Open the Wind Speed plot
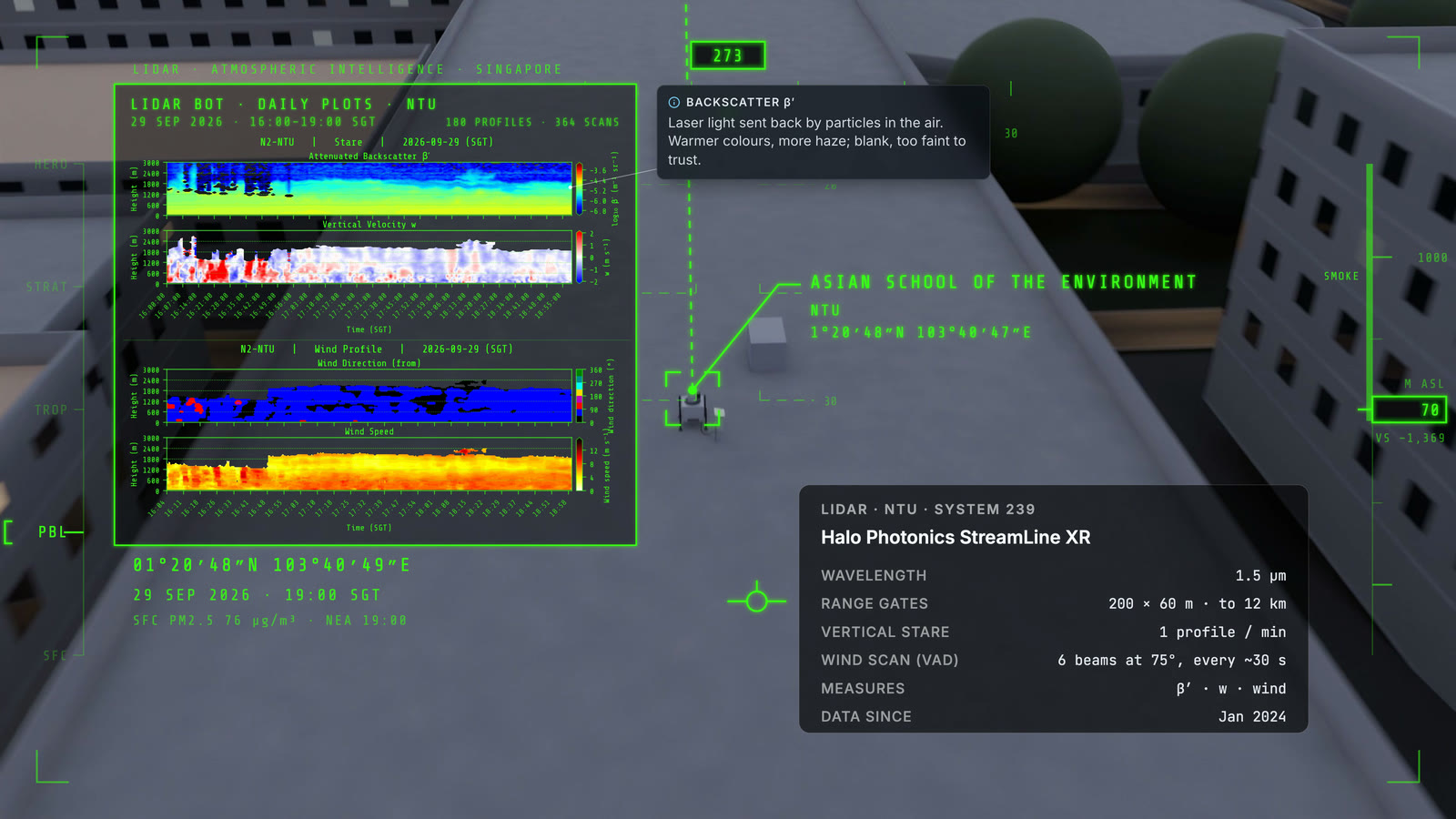This screenshot has height=819, width=1456. (369, 464)
